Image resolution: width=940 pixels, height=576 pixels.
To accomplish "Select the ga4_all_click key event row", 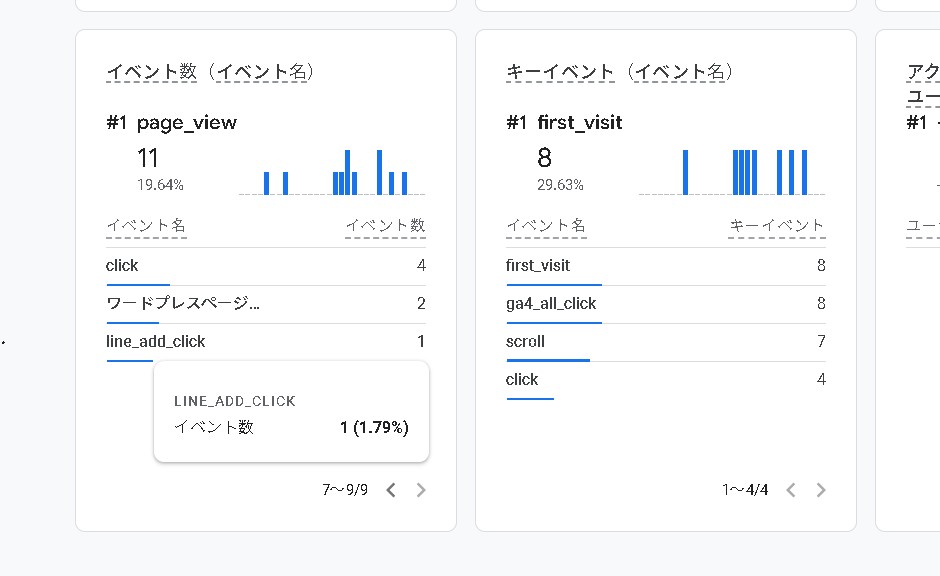I will point(551,304).
